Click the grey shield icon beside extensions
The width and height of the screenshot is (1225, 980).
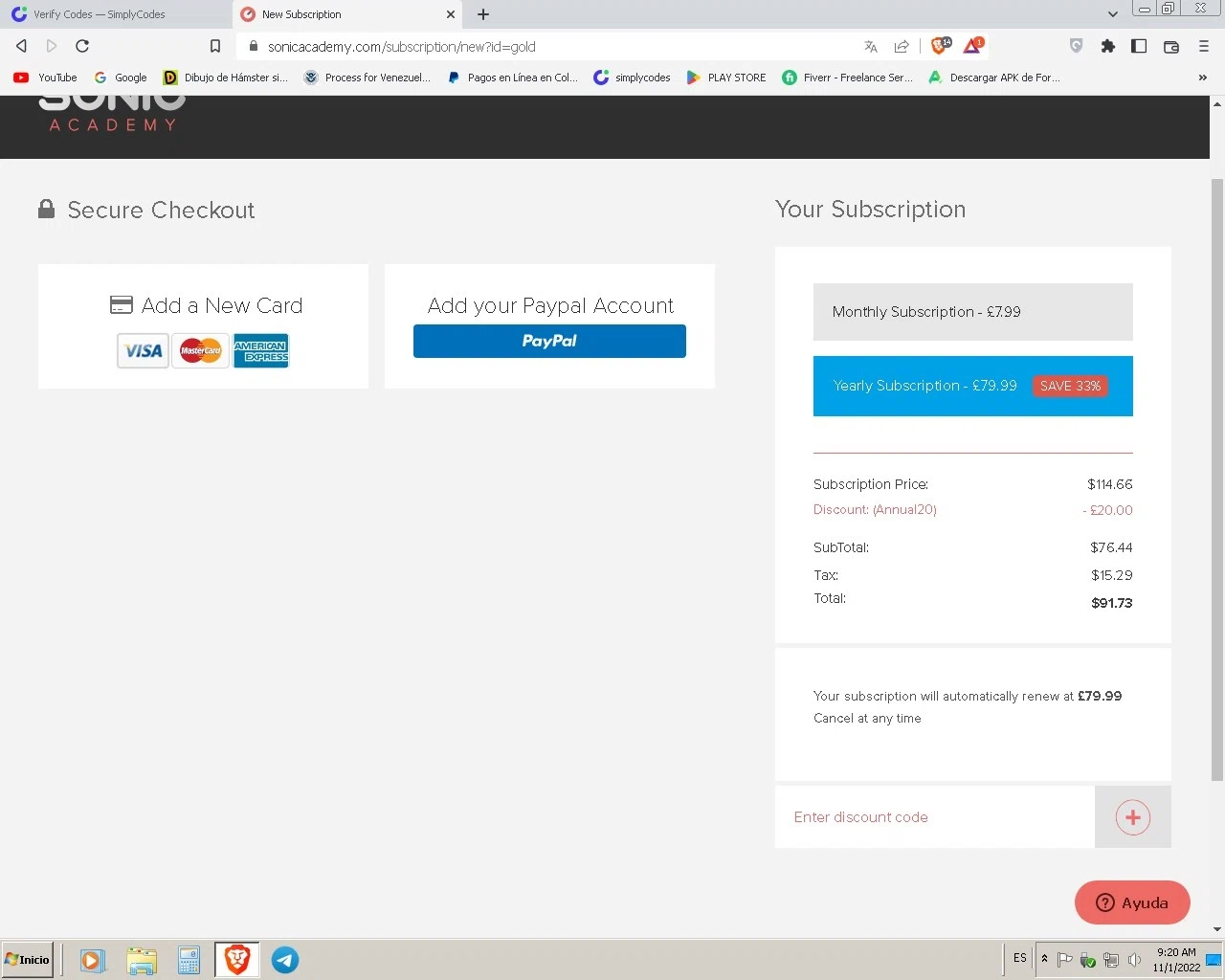[1077, 46]
